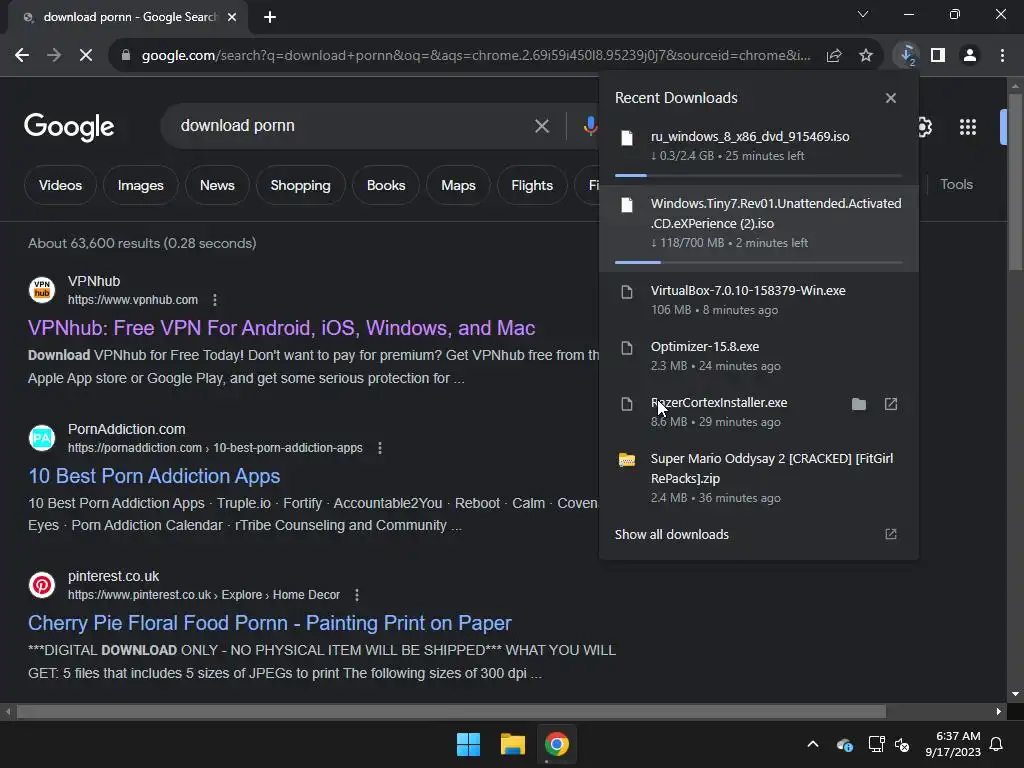Open the taskbar clock and date

click(953, 744)
